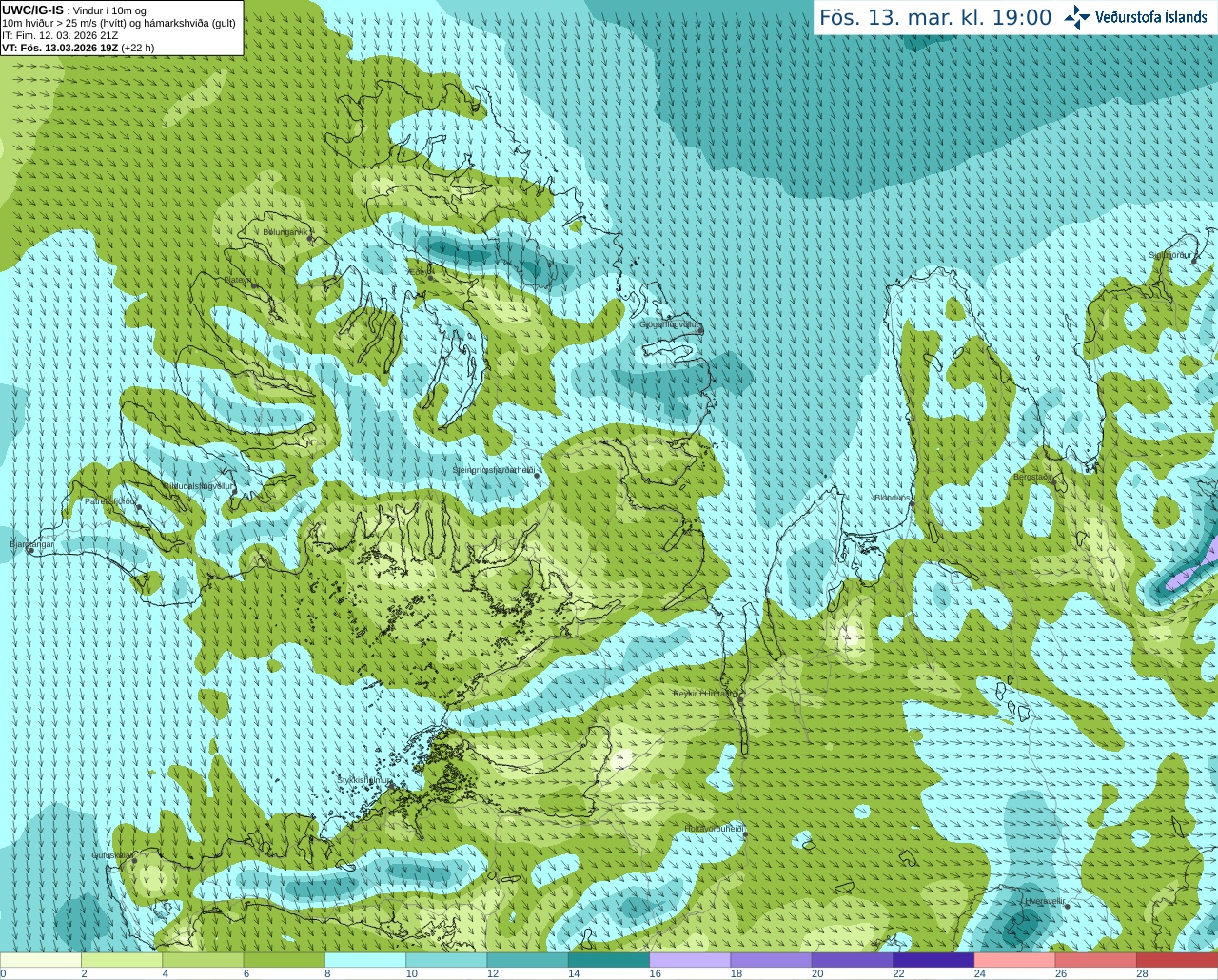1218x980 pixels.
Task: Click the 26–28 m/s salmon legend swatch
Action: 1096,960
